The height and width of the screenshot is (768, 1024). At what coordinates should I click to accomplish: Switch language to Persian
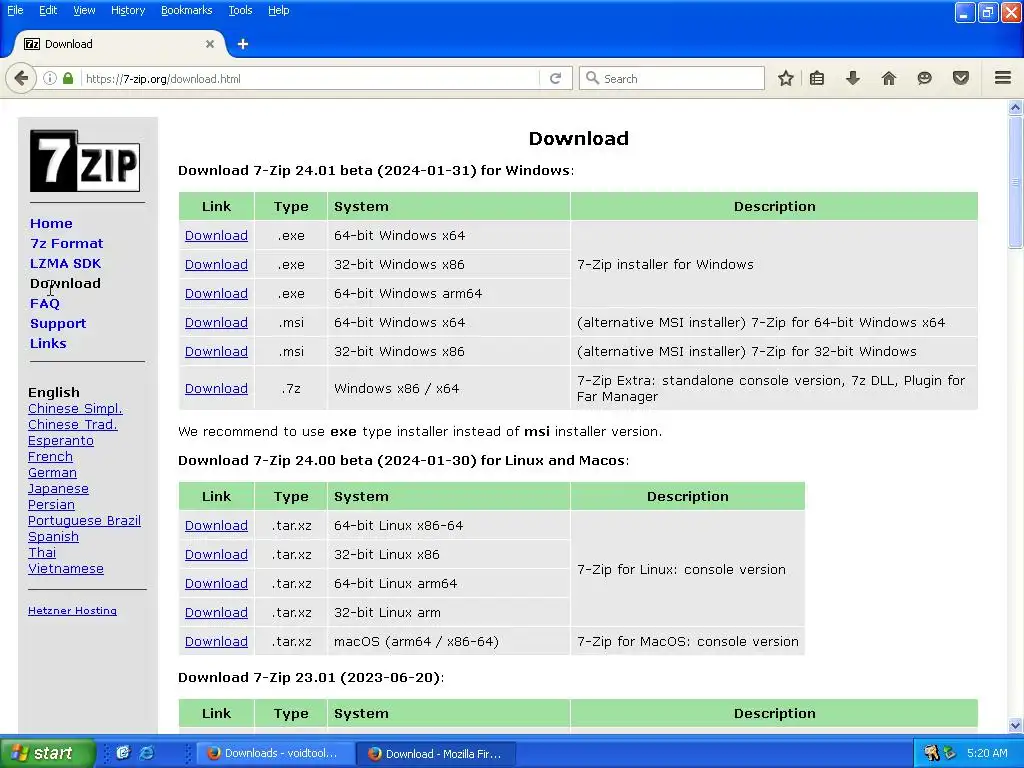(51, 505)
